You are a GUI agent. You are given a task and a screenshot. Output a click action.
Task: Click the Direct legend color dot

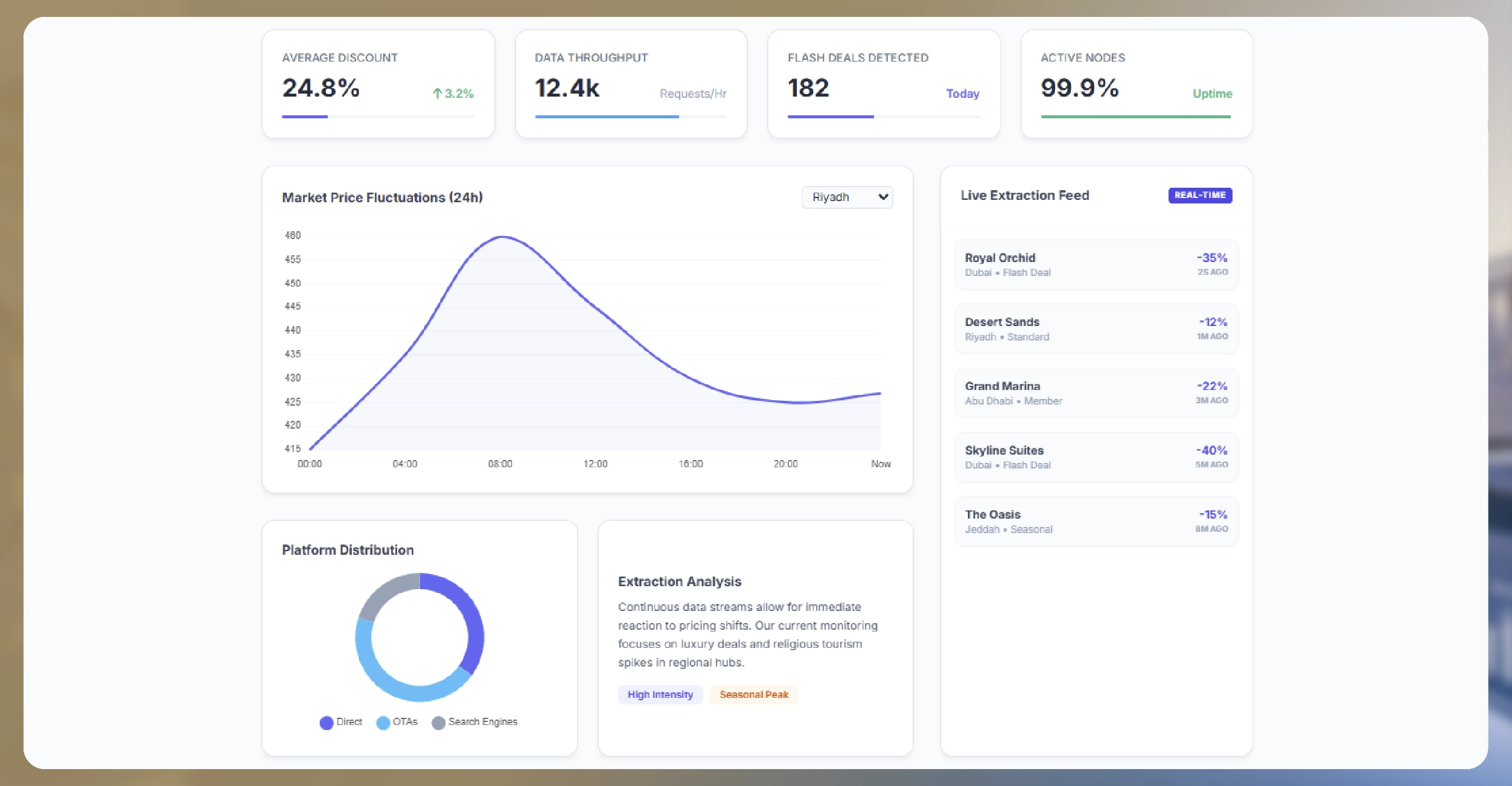click(x=327, y=721)
